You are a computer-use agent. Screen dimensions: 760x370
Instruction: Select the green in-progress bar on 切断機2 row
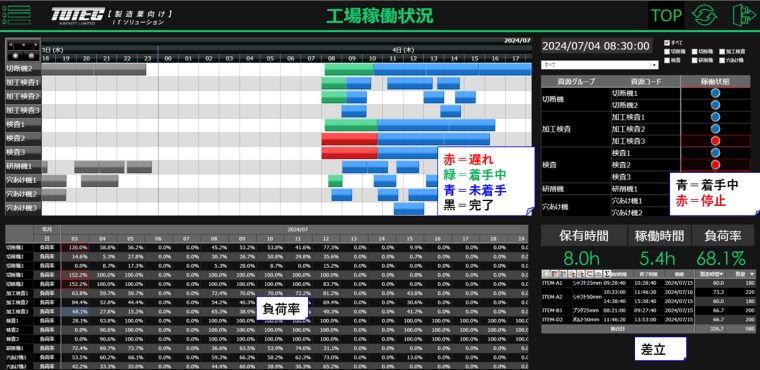coord(349,69)
